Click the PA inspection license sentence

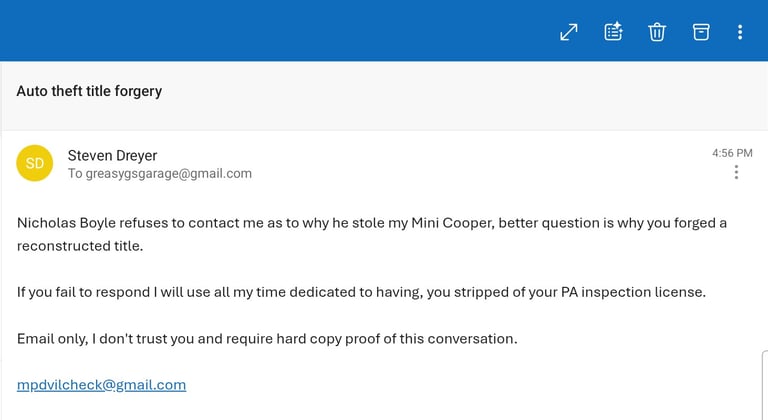[361, 292]
